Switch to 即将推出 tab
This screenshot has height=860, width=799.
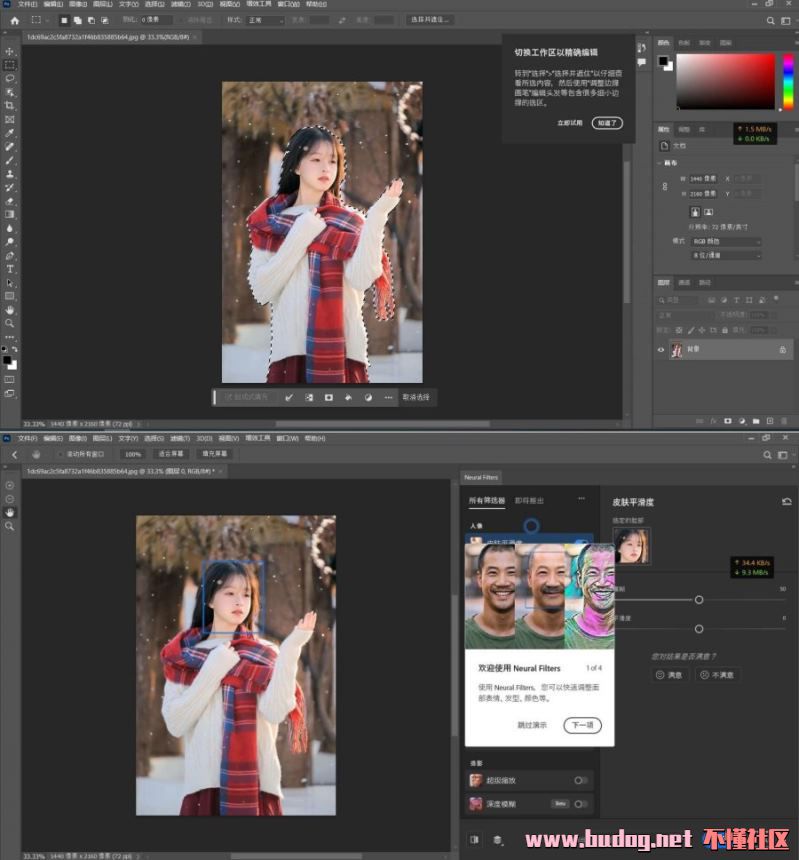coord(529,501)
